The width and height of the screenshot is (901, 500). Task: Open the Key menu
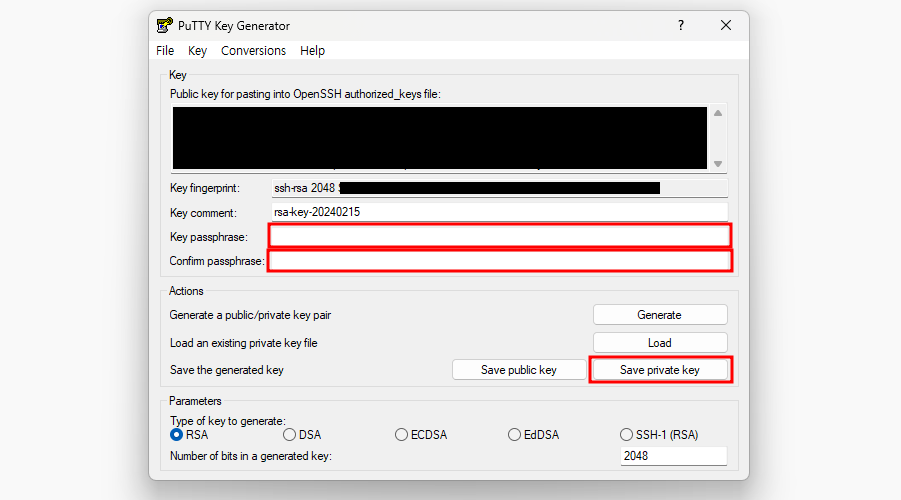point(197,51)
